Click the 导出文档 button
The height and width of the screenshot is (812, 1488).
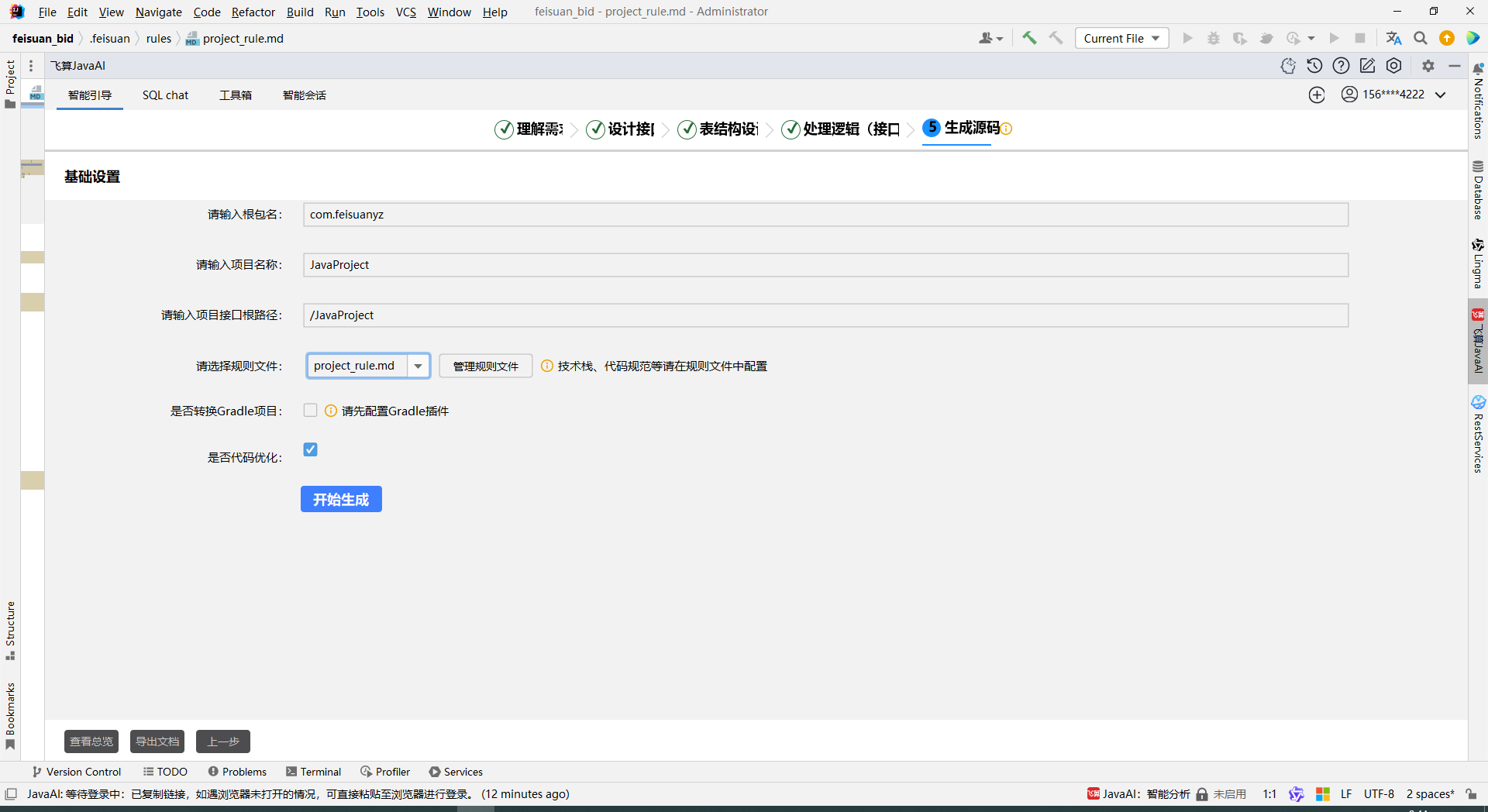point(157,741)
